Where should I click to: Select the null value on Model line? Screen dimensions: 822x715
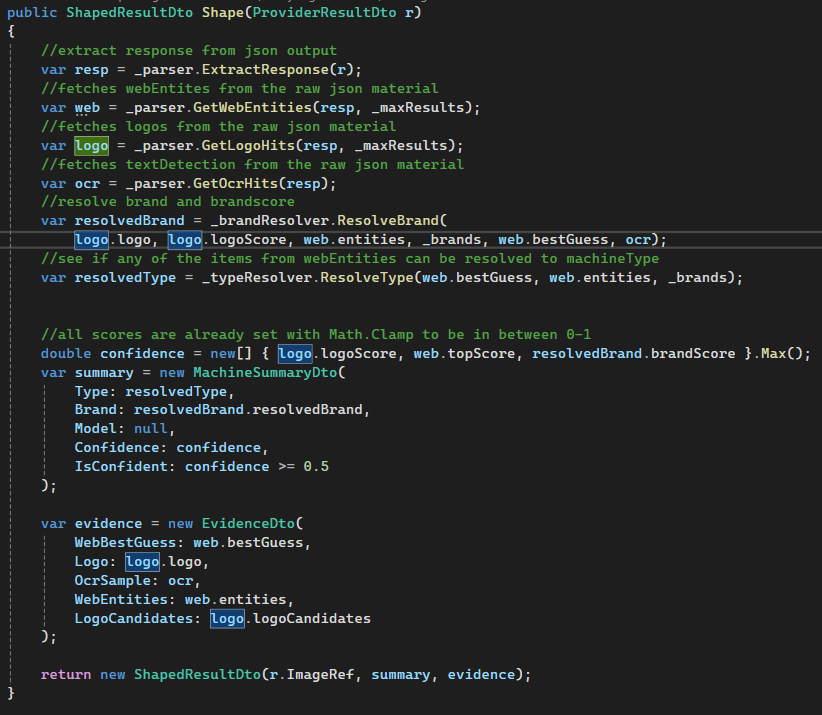(151, 428)
